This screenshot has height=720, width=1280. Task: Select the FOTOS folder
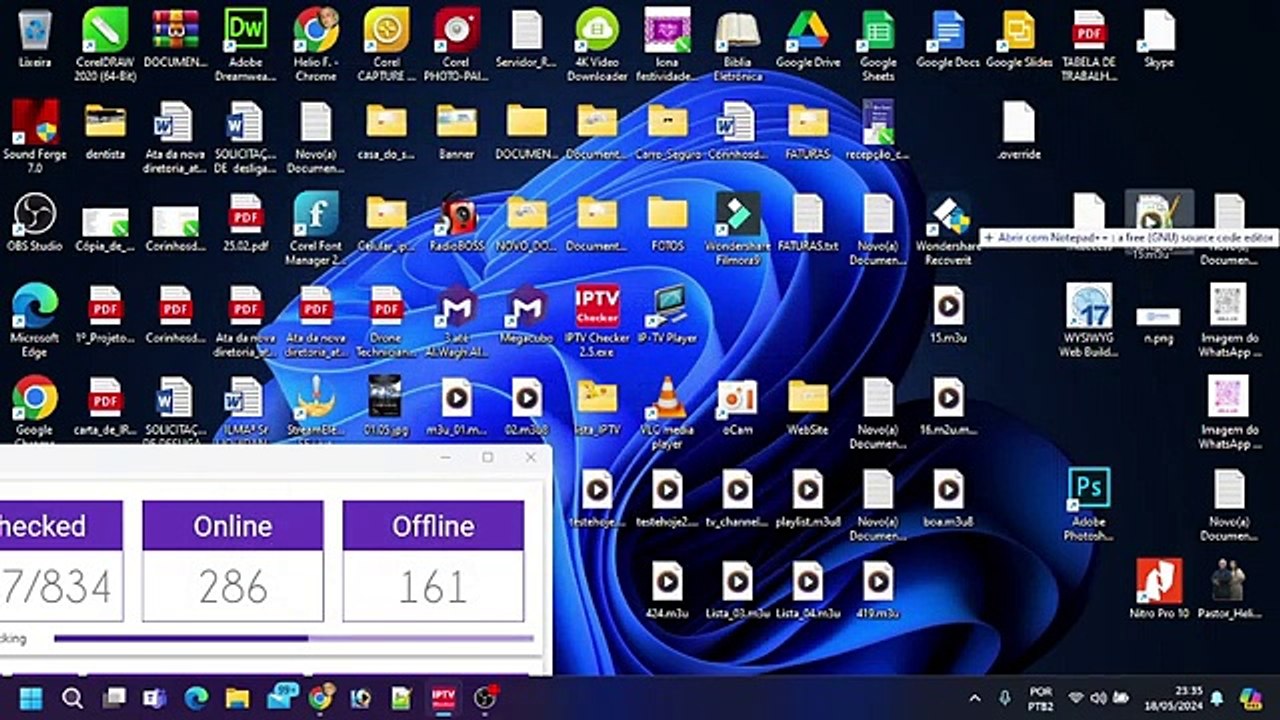(x=667, y=223)
